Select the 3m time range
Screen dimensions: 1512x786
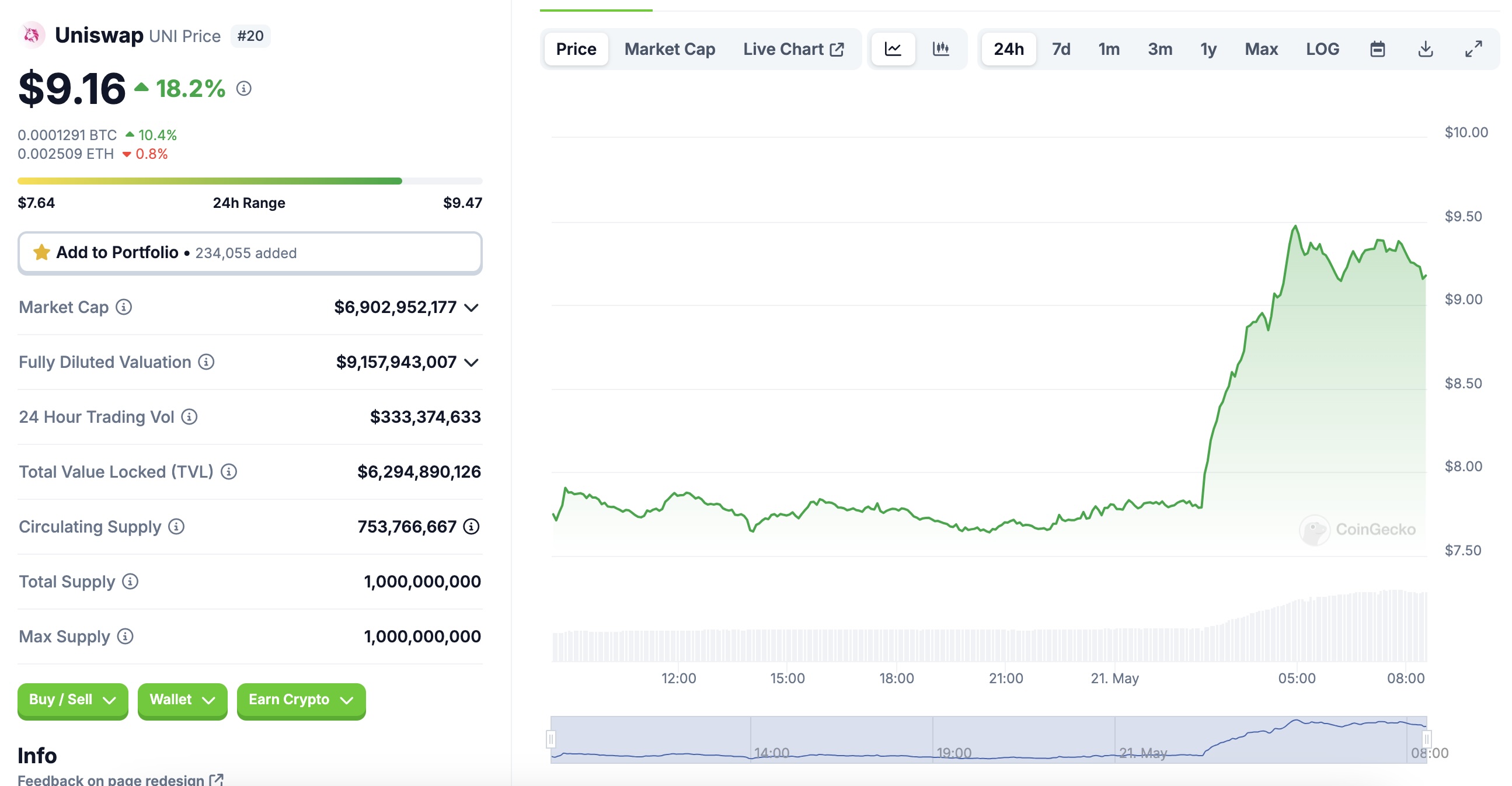pyautogui.click(x=1160, y=48)
